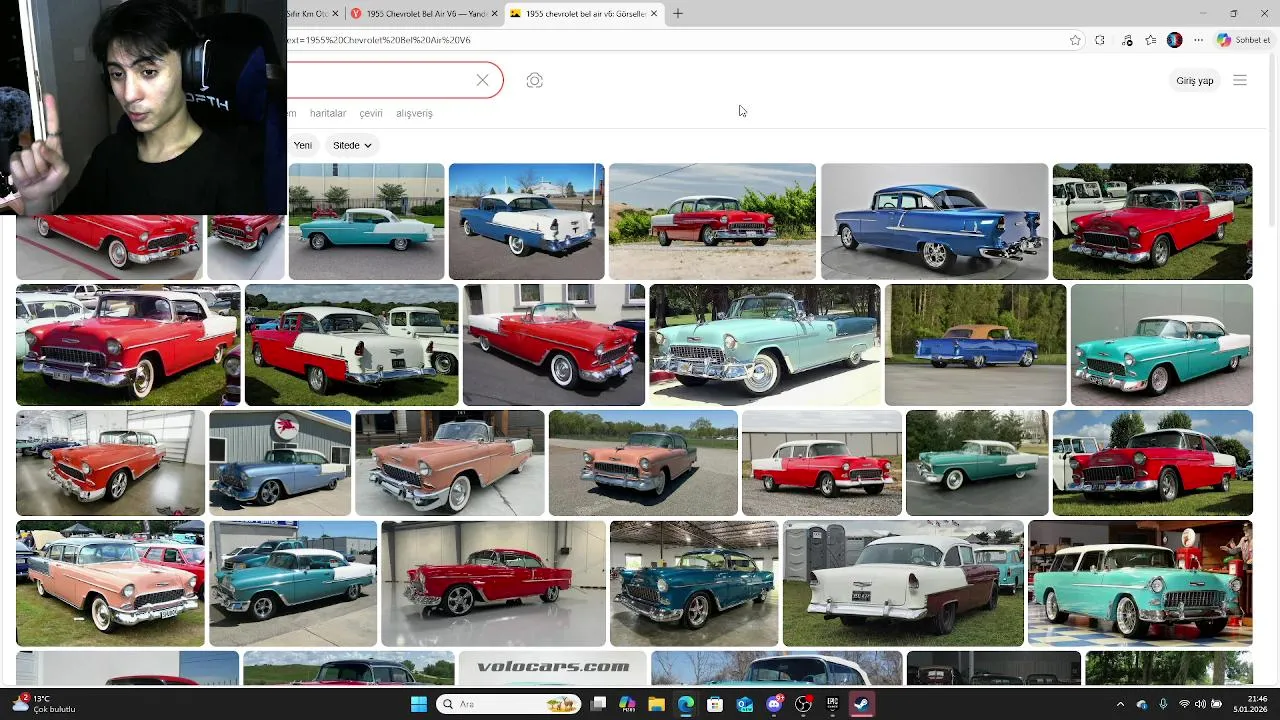
Task: Close the 'Sıfır Km' tab
Action: click(336, 13)
